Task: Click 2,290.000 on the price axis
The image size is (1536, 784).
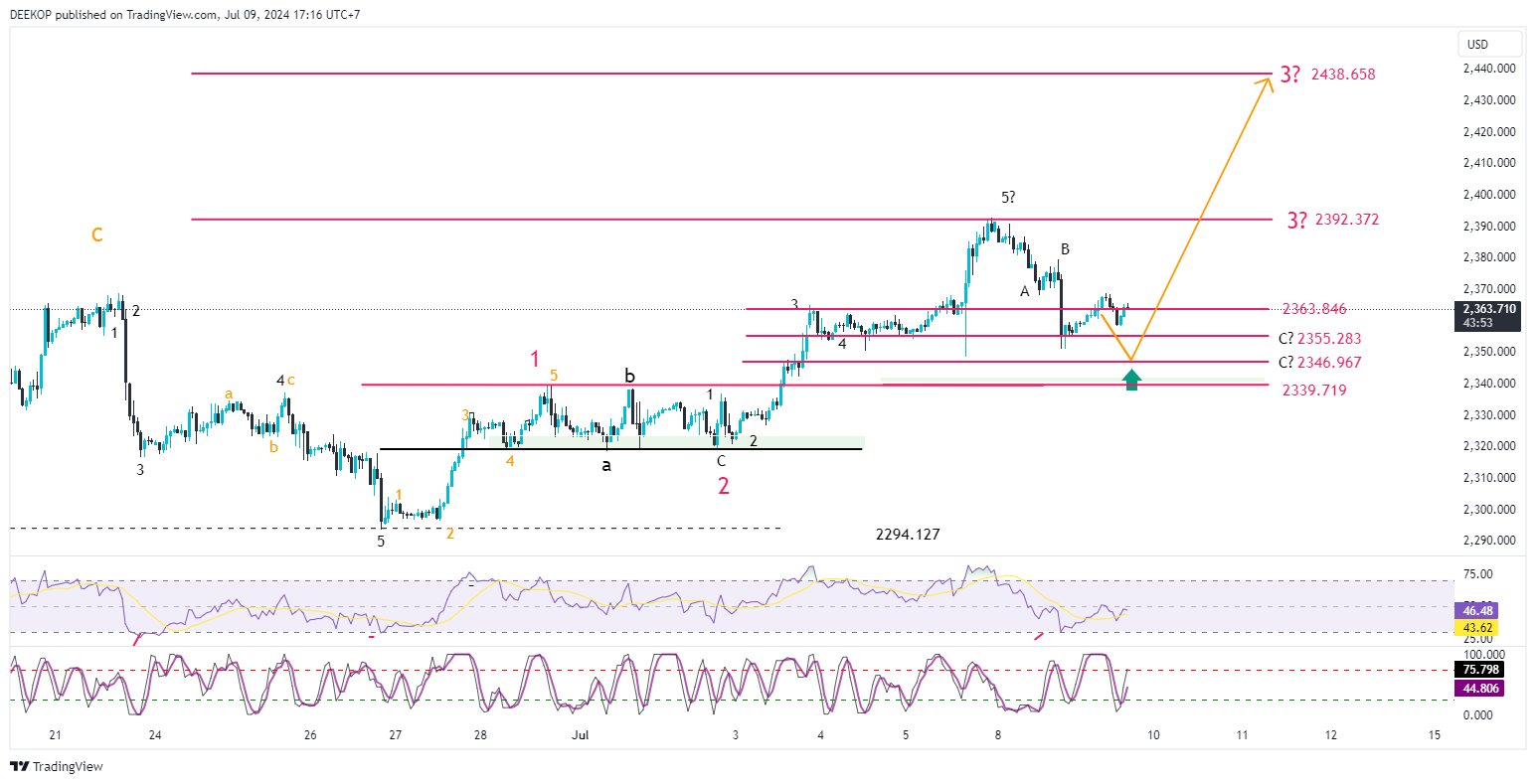Action: 1489,541
